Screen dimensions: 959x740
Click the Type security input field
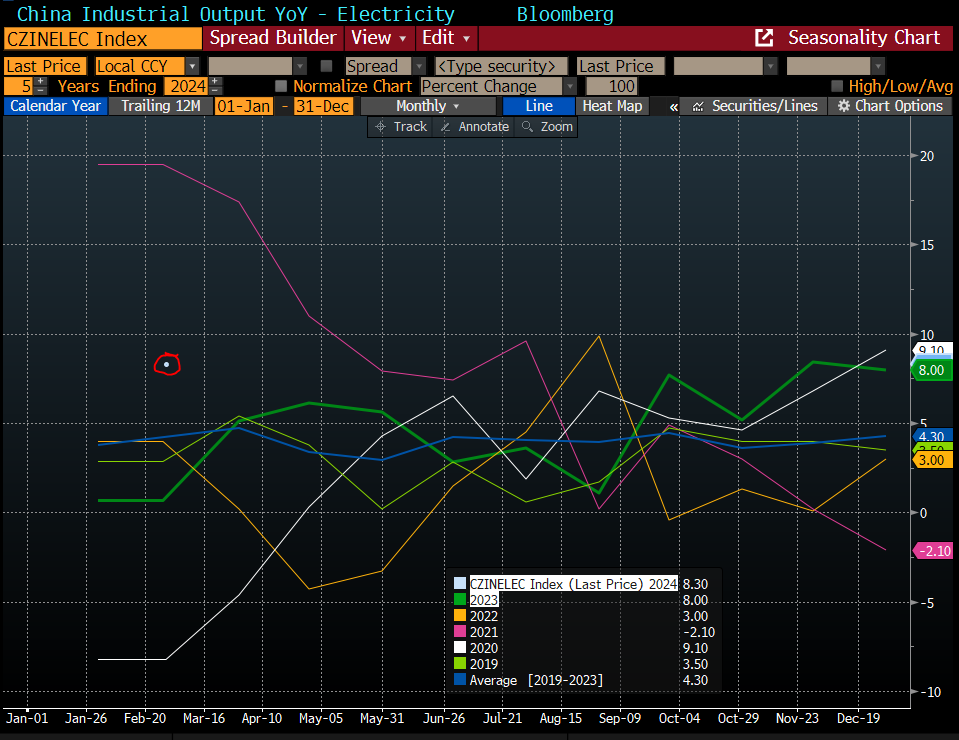click(501, 65)
